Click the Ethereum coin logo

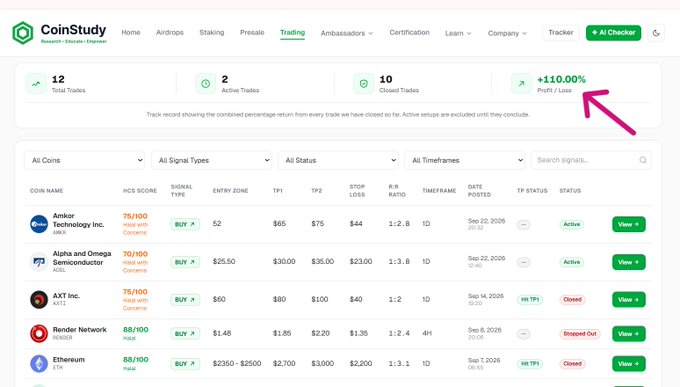point(39,364)
